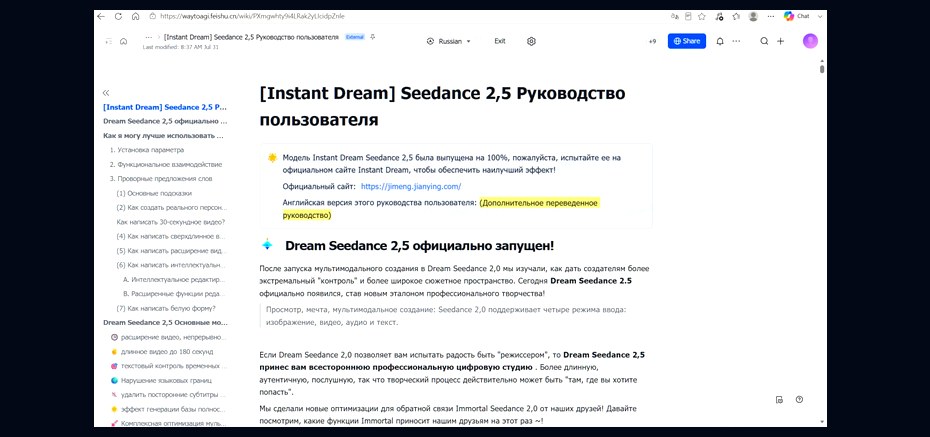The height and width of the screenshot is (437, 930).
Task: Open the https://jimeng.jianying.com/ link
Action: pos(410,186)
